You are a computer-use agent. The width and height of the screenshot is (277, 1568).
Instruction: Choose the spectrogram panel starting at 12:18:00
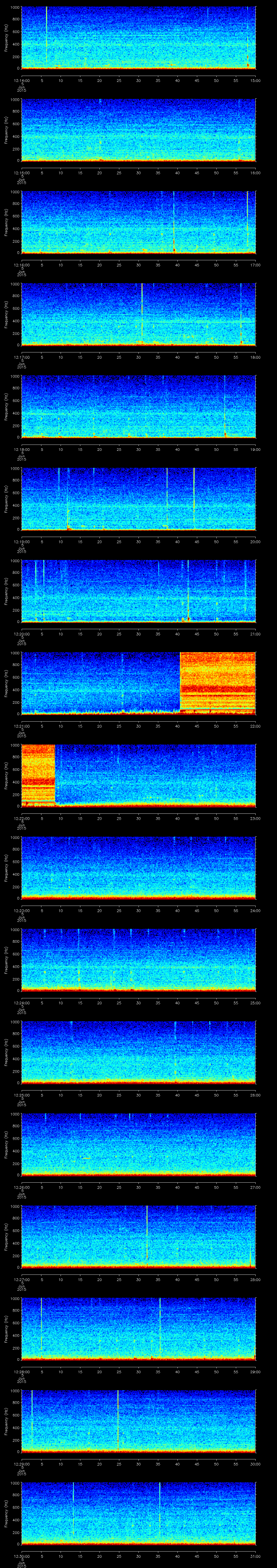point(138,407)
